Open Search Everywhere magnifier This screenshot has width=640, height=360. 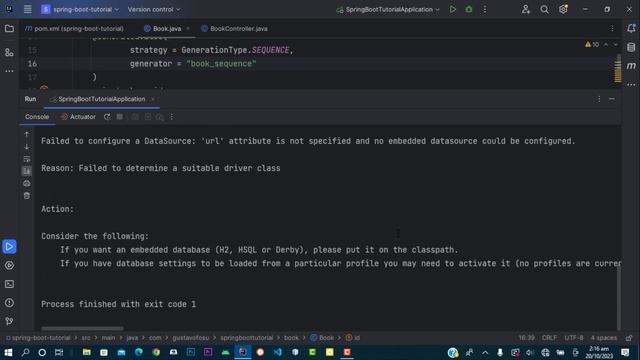click(x=544, y=9)
